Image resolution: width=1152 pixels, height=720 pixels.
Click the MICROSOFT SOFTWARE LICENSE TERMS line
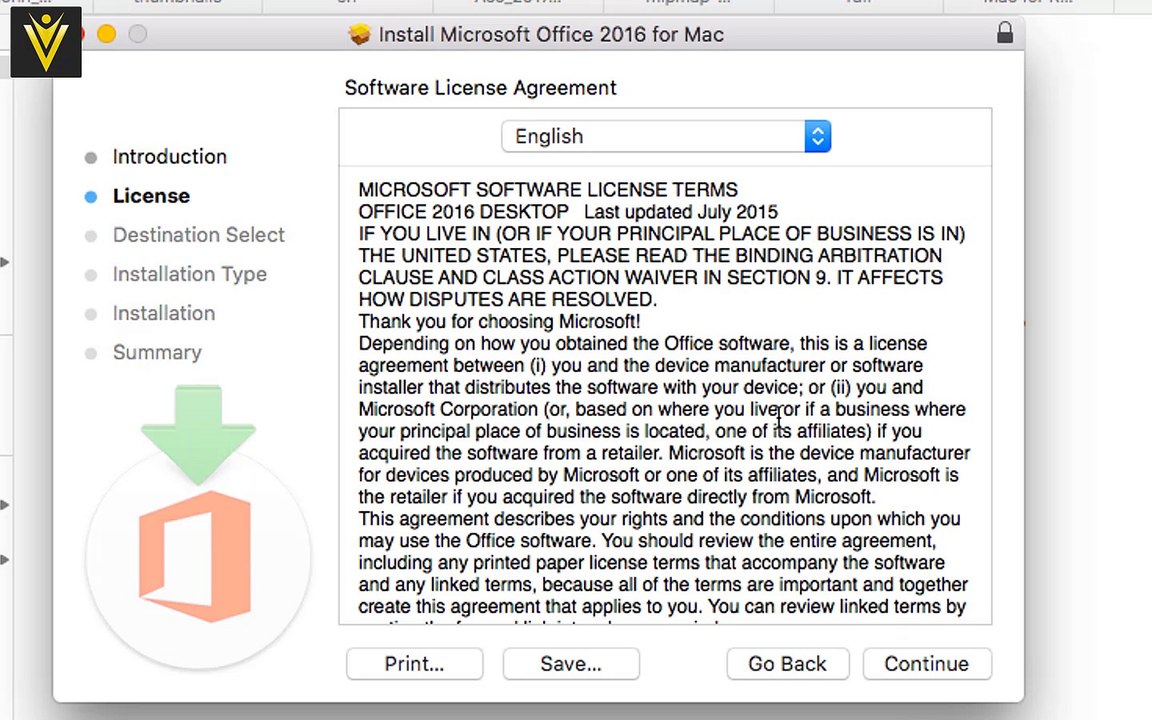(548, 190)
